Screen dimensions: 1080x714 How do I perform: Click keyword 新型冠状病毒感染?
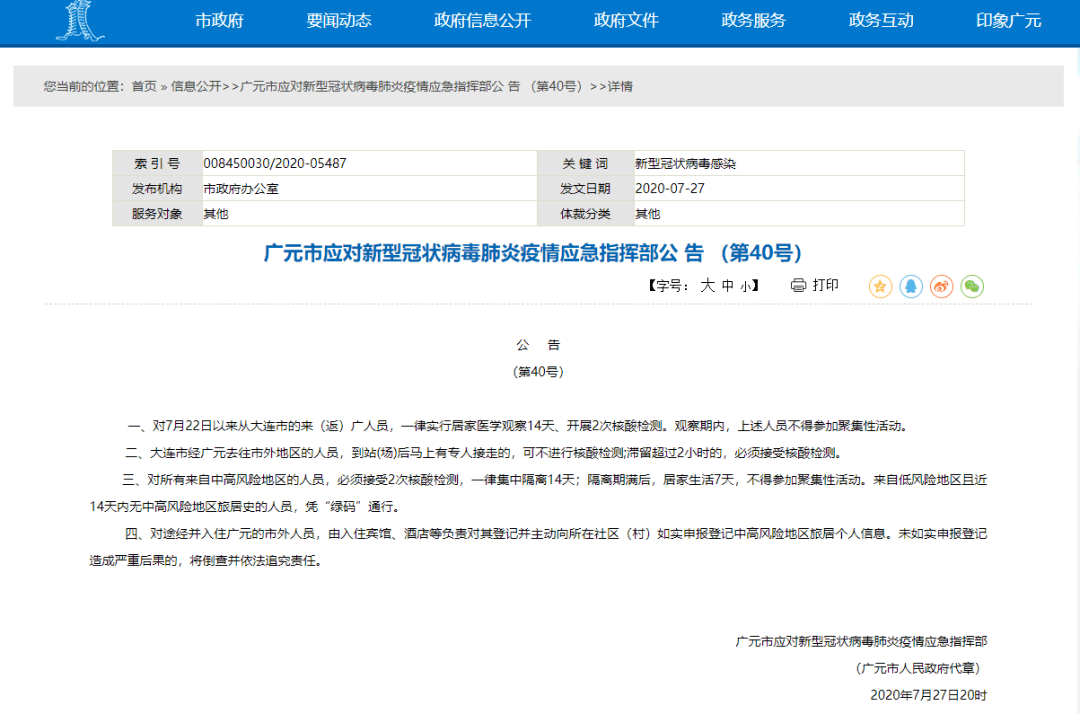(685, 164)
